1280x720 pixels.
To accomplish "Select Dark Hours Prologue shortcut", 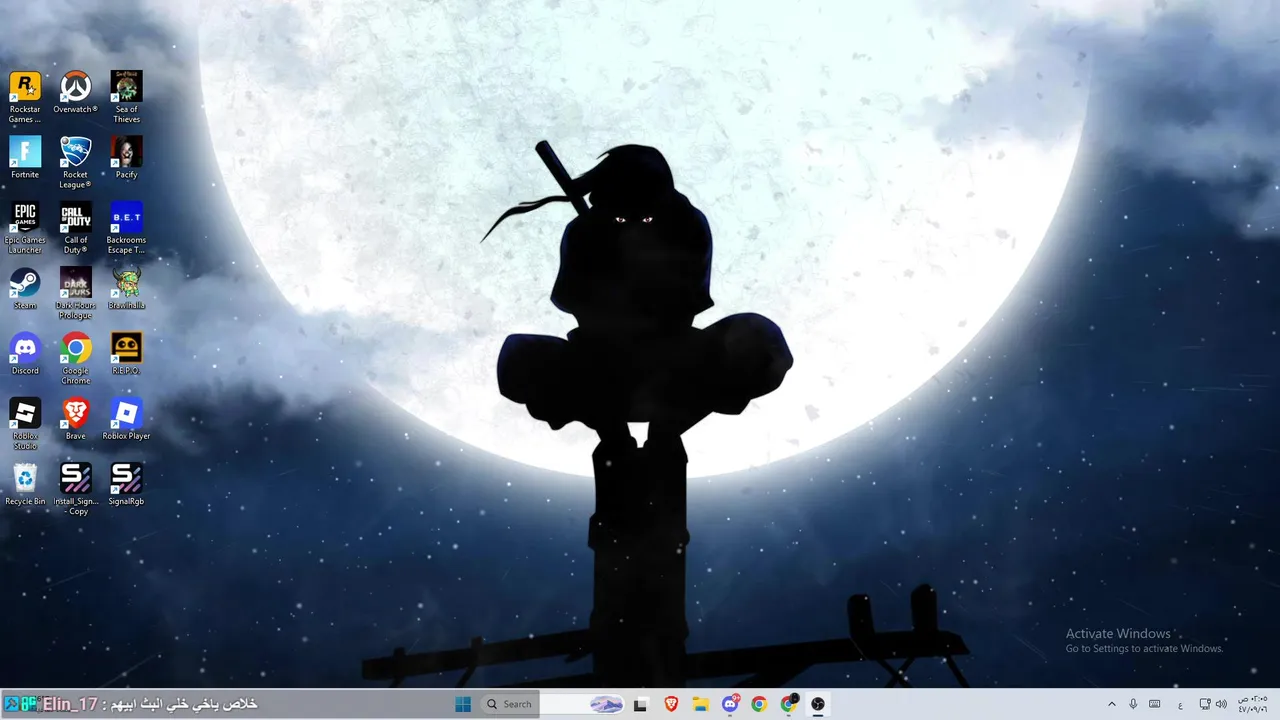I will click(75, 293).
